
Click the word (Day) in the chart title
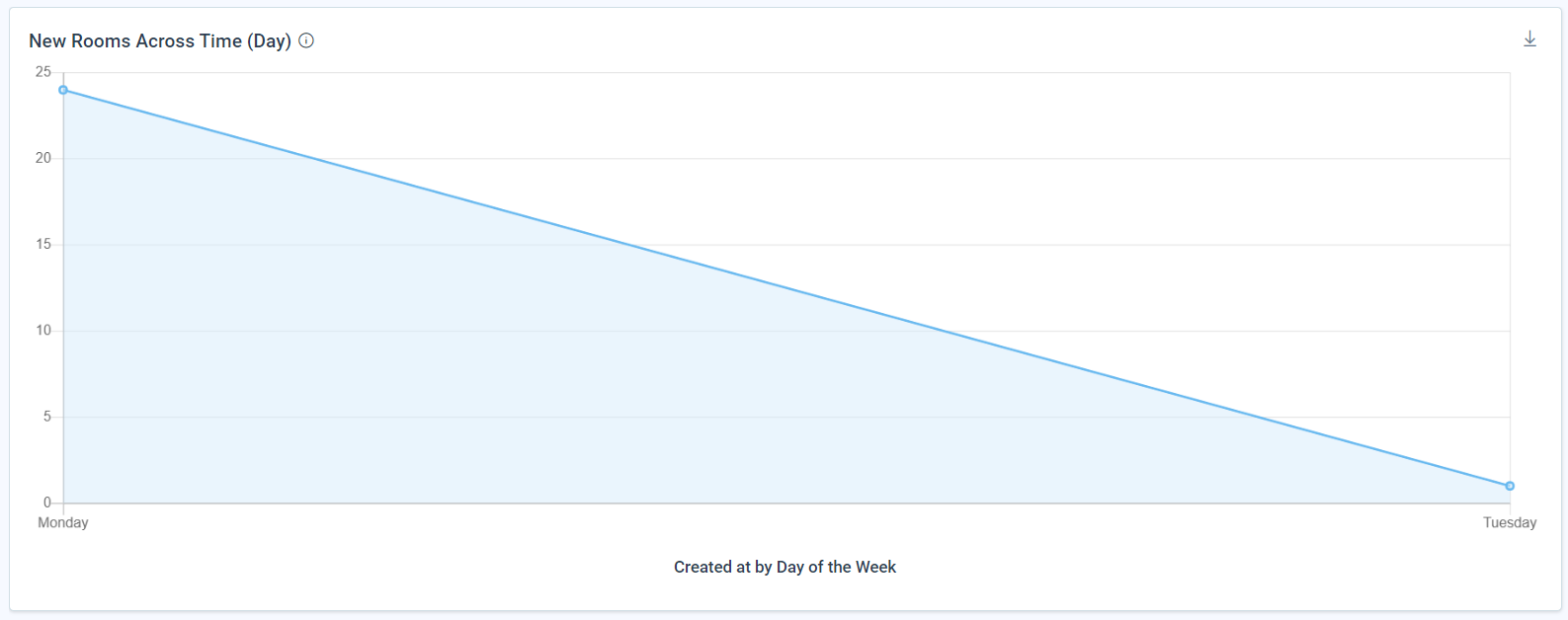click(x=269, y=40)
